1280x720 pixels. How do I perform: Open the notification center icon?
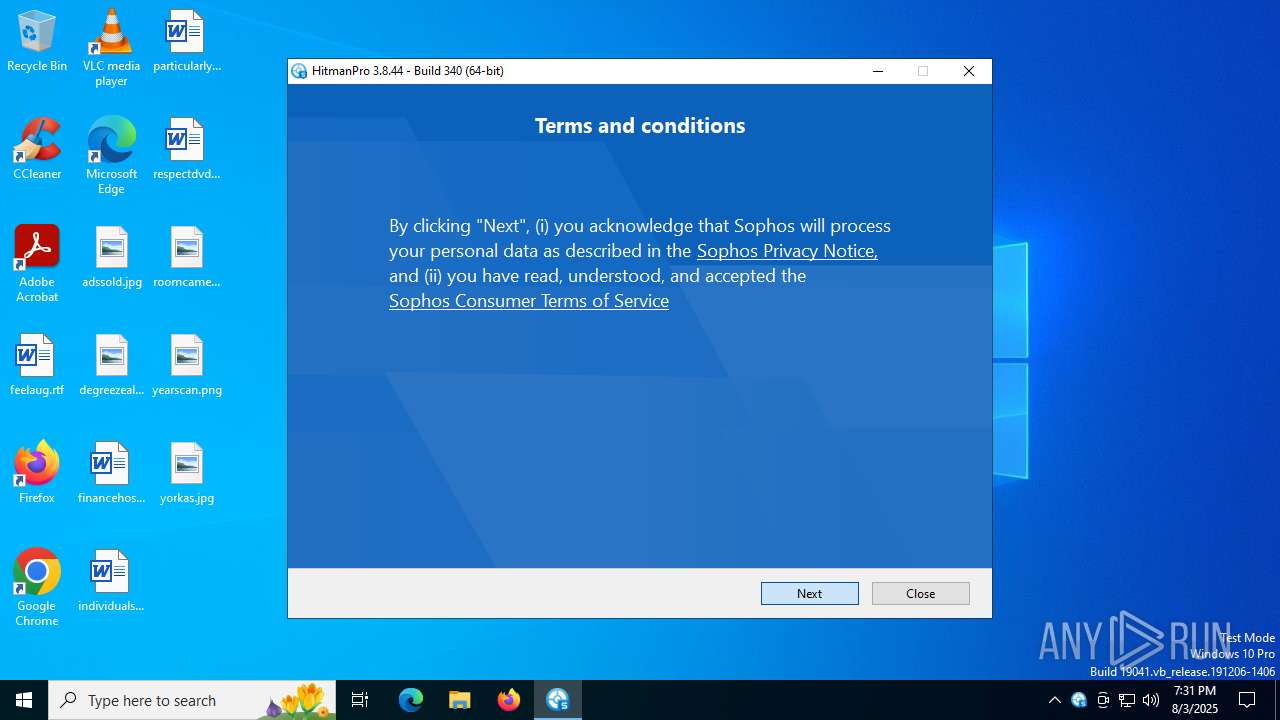tap(1247, 700)
